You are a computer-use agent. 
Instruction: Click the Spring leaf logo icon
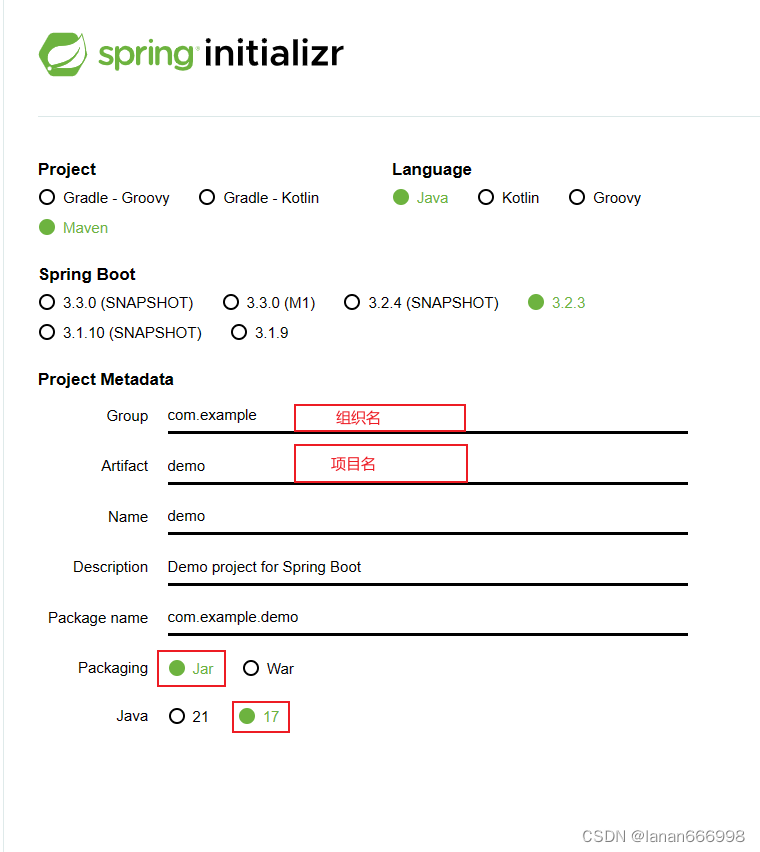click(62, 54)
